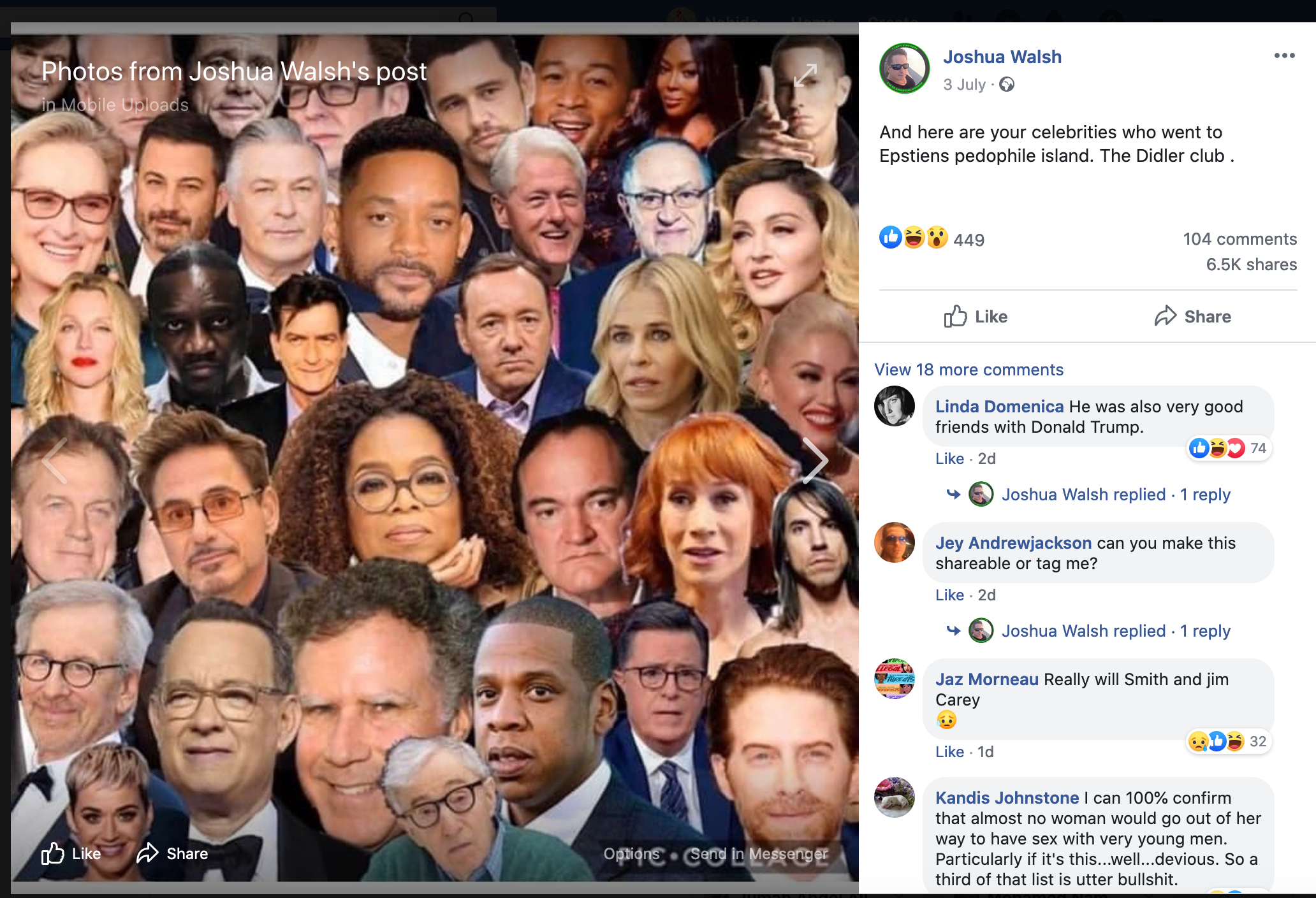1316x898 pixels.
Task: Click the public globe privacy icon
Action: point(1007,85)
